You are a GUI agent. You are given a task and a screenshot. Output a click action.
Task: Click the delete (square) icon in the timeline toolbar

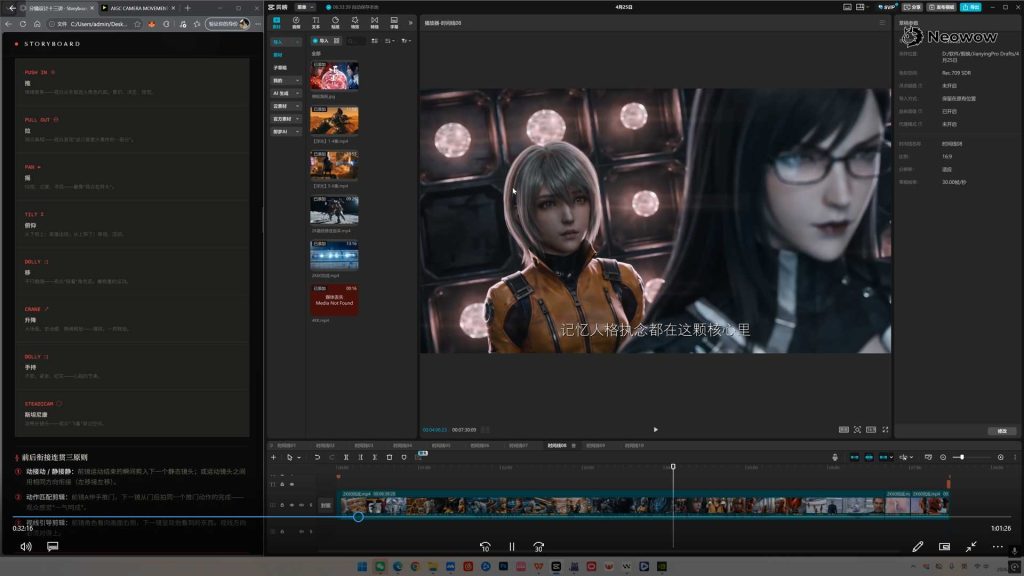pos(389,457)
